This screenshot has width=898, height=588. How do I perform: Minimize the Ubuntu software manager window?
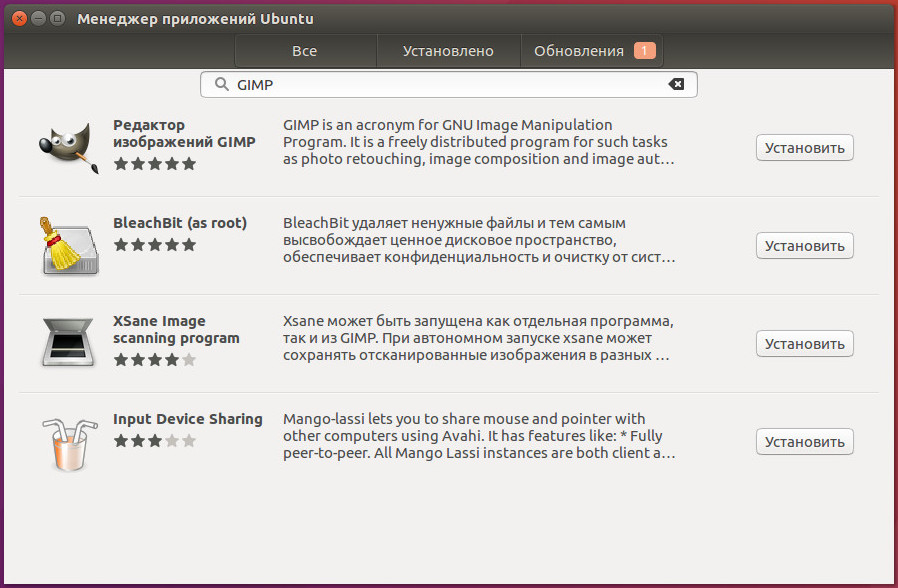(38, 18)
